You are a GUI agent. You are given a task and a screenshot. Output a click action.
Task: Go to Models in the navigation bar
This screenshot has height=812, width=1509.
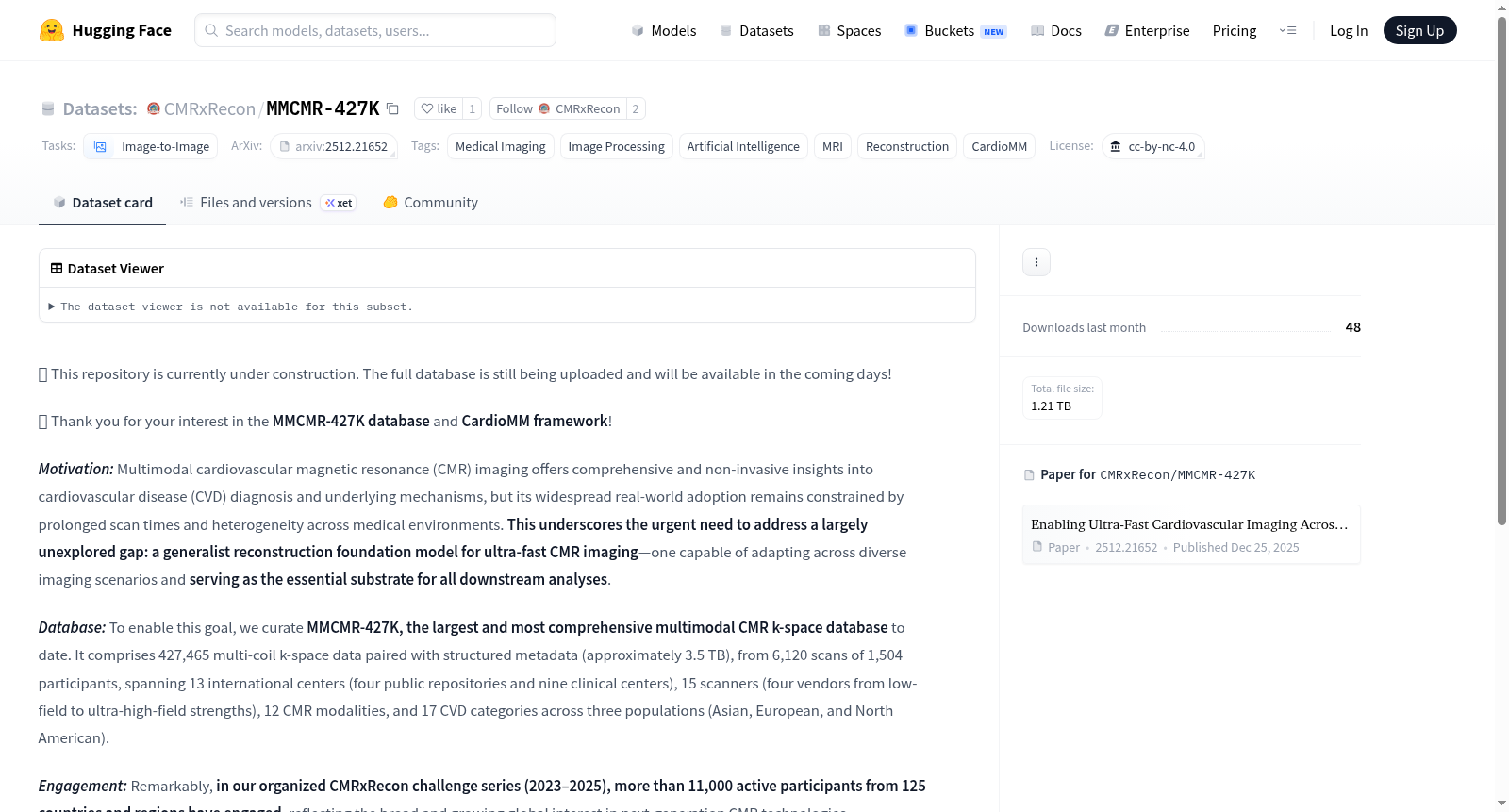point(664,31)
